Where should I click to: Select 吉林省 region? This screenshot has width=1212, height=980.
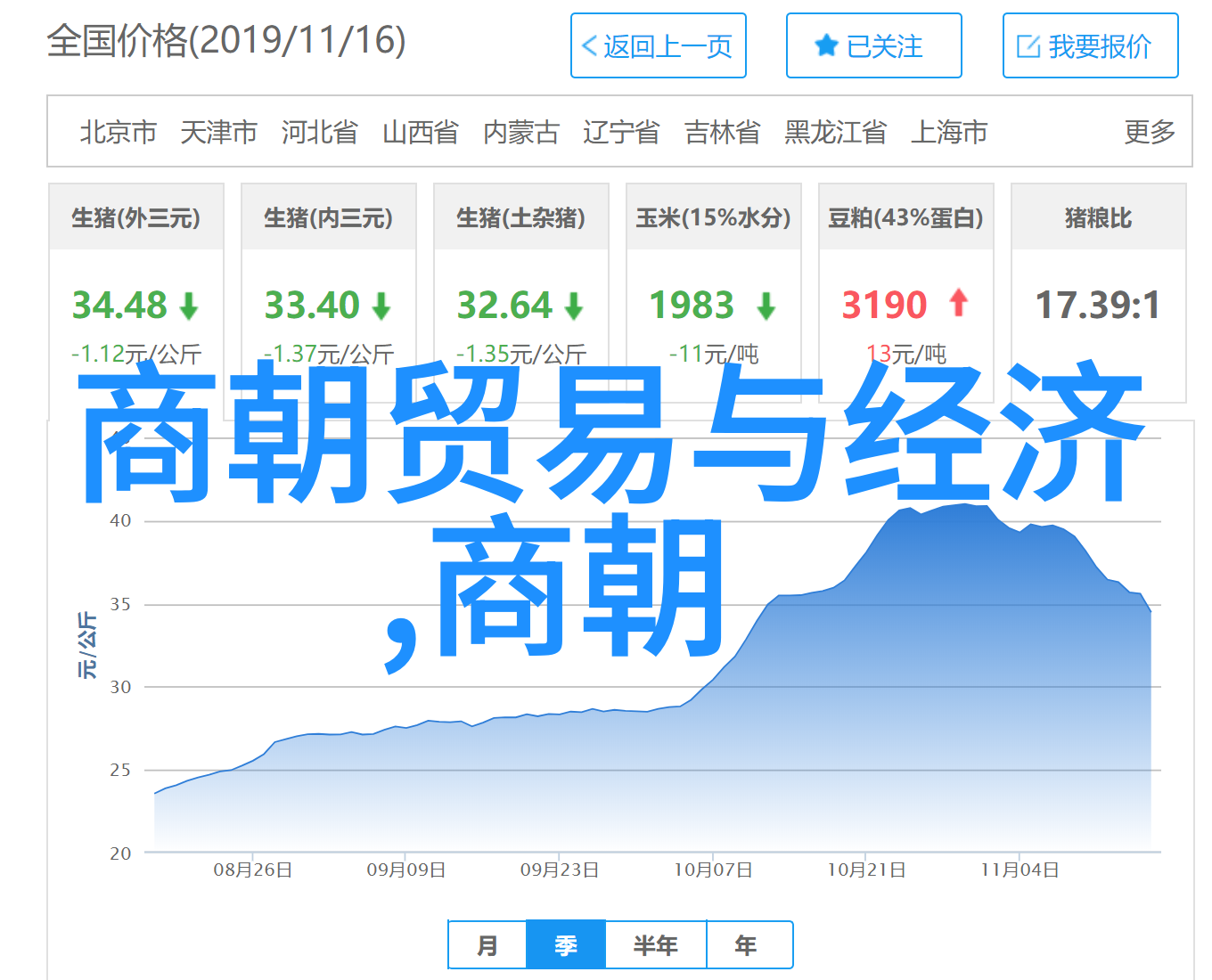coord(723,132)
